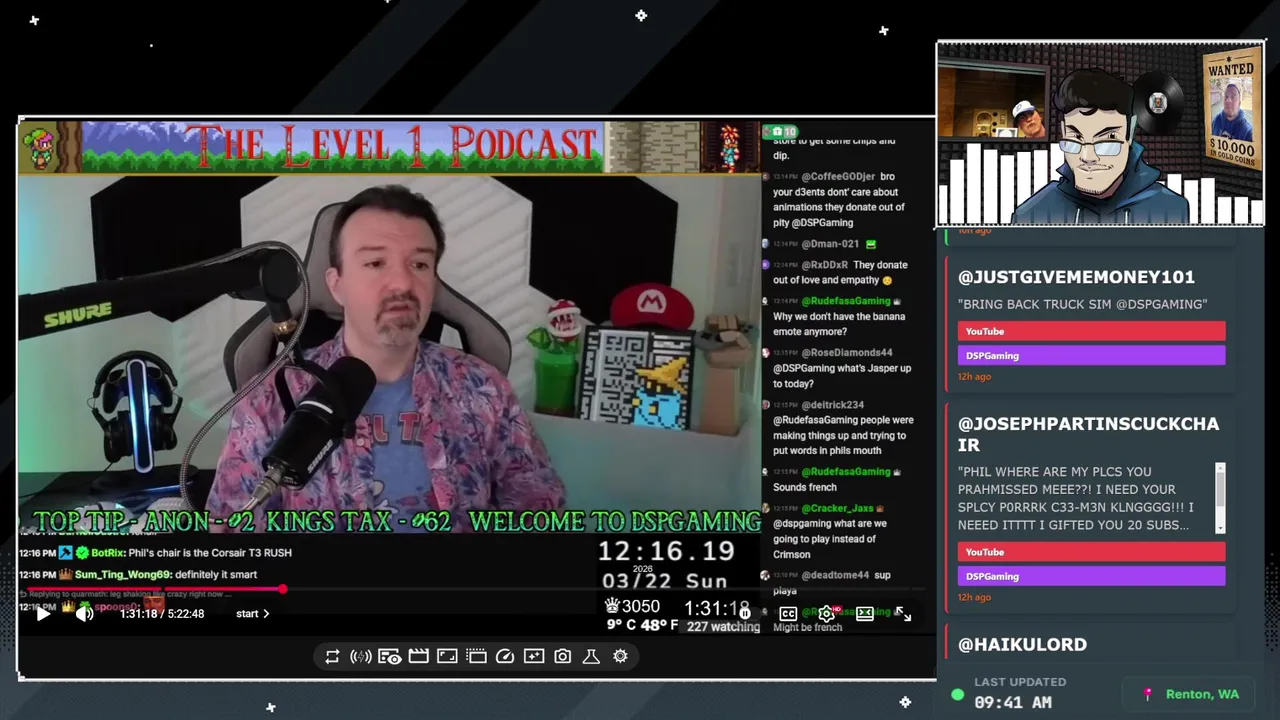Switch to theater mode in the player
1280x720 pixels.
pos(865,614)
